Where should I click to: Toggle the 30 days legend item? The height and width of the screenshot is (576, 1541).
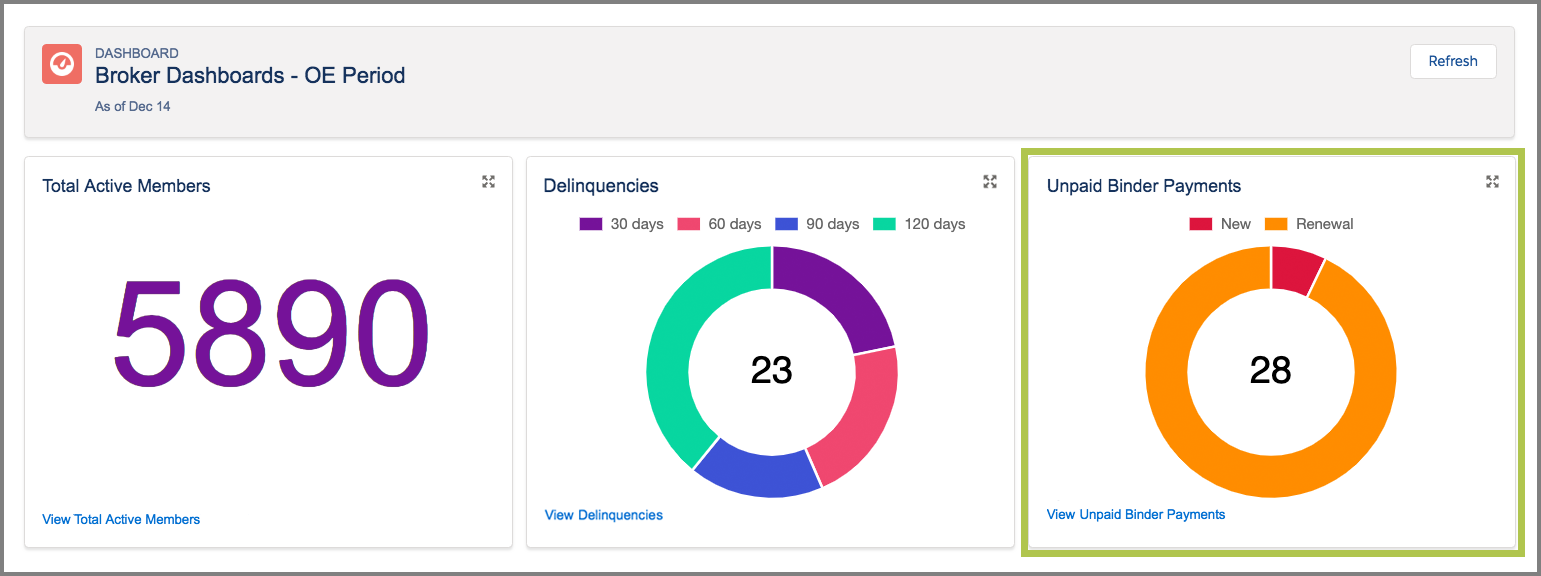pyautogui.click(x=621, y=224)
